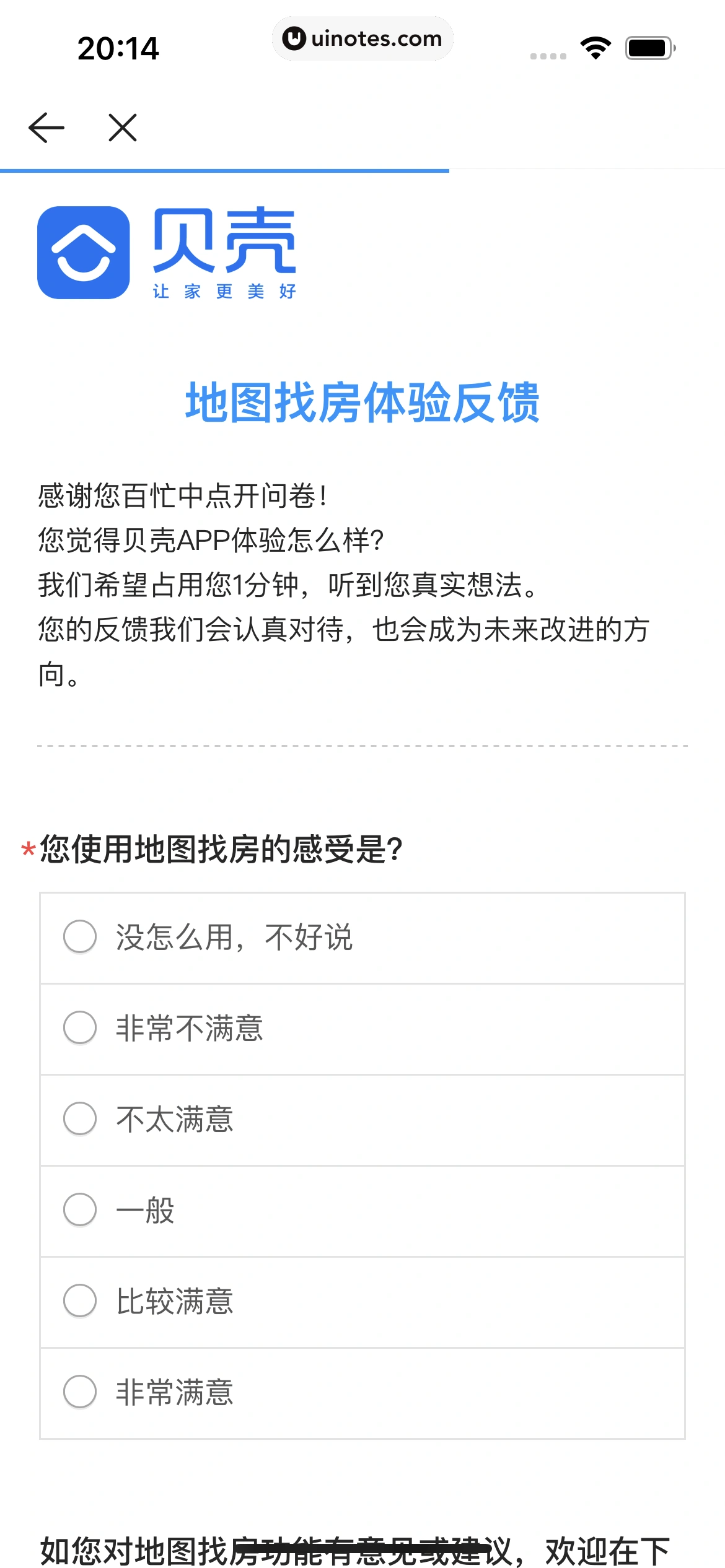Viewport: 725px width, 1568px height.
Task: Tap the blue page loading progress bar
Action: click(x=224, y=170)
